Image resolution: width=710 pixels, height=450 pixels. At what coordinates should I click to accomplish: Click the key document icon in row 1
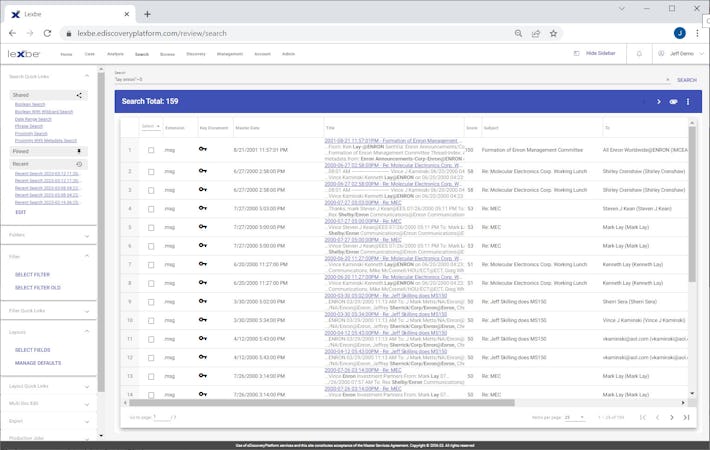click(x=202, y=149)
